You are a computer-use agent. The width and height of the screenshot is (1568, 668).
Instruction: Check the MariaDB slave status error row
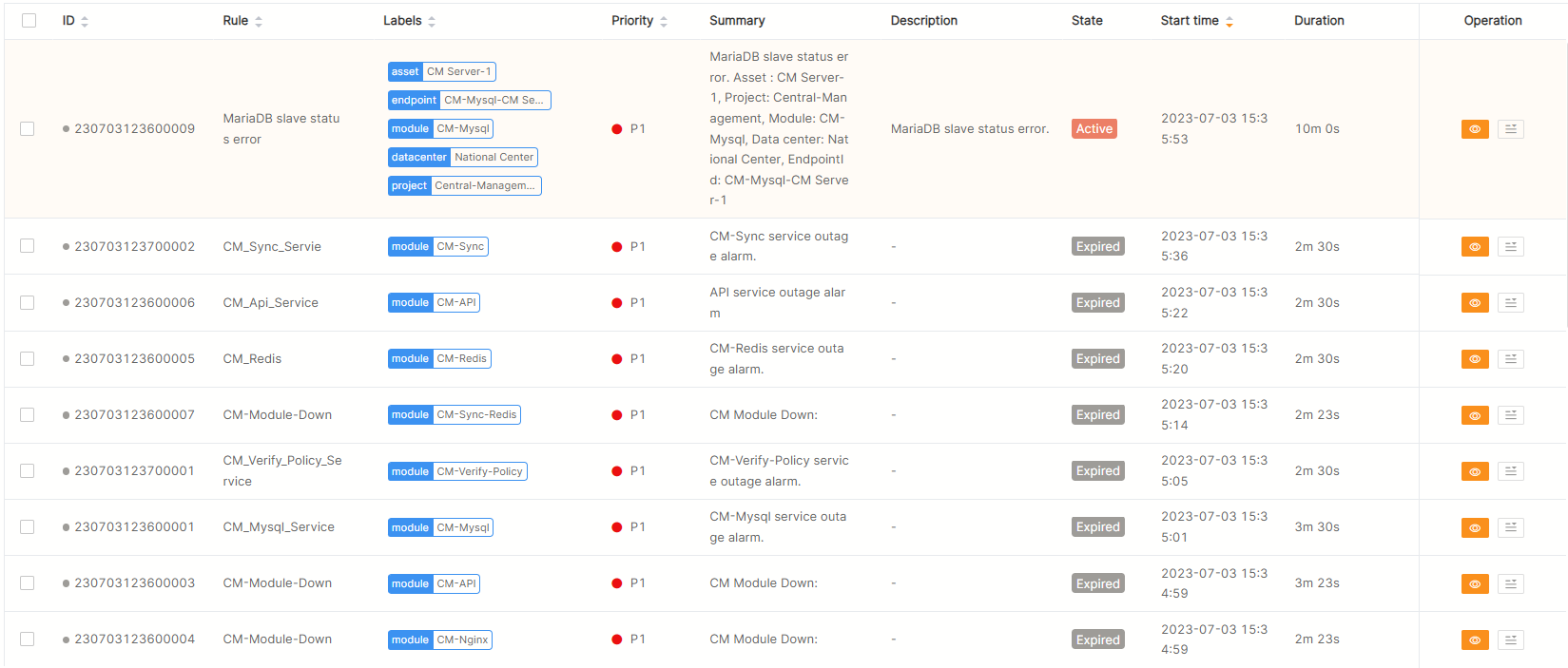point(28,129)
